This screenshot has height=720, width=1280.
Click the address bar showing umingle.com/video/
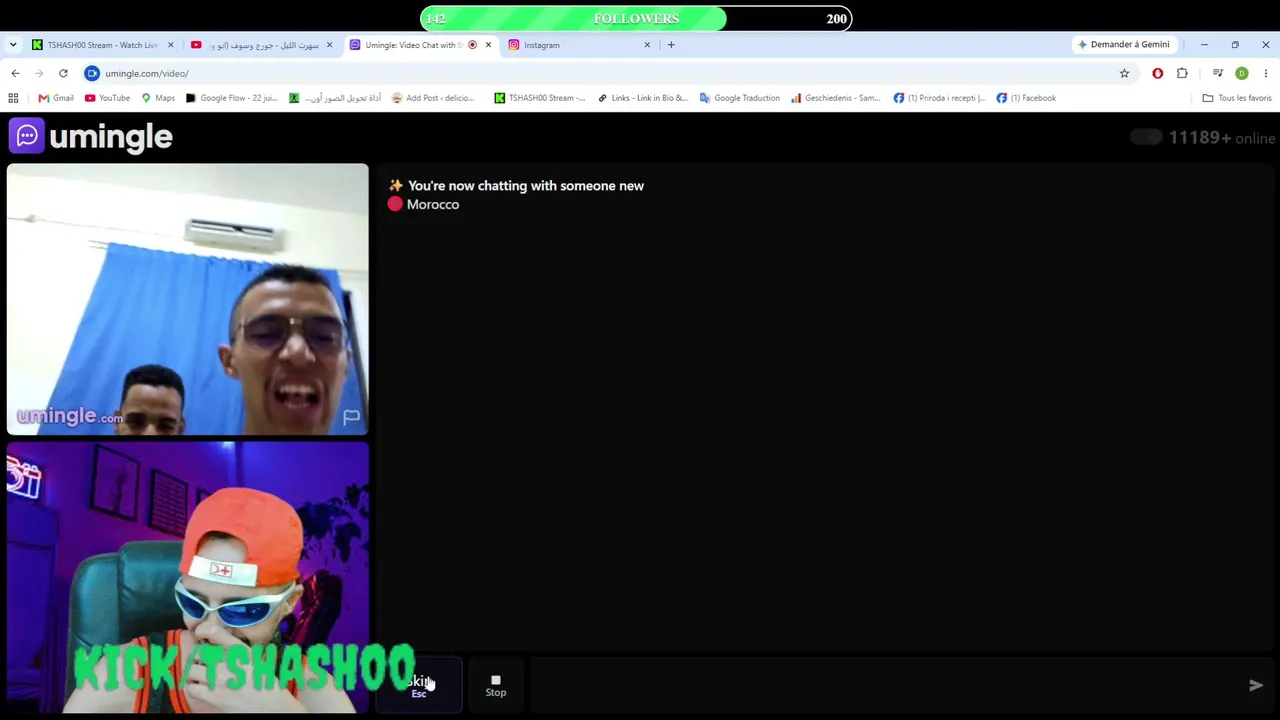tap(600, 73)
